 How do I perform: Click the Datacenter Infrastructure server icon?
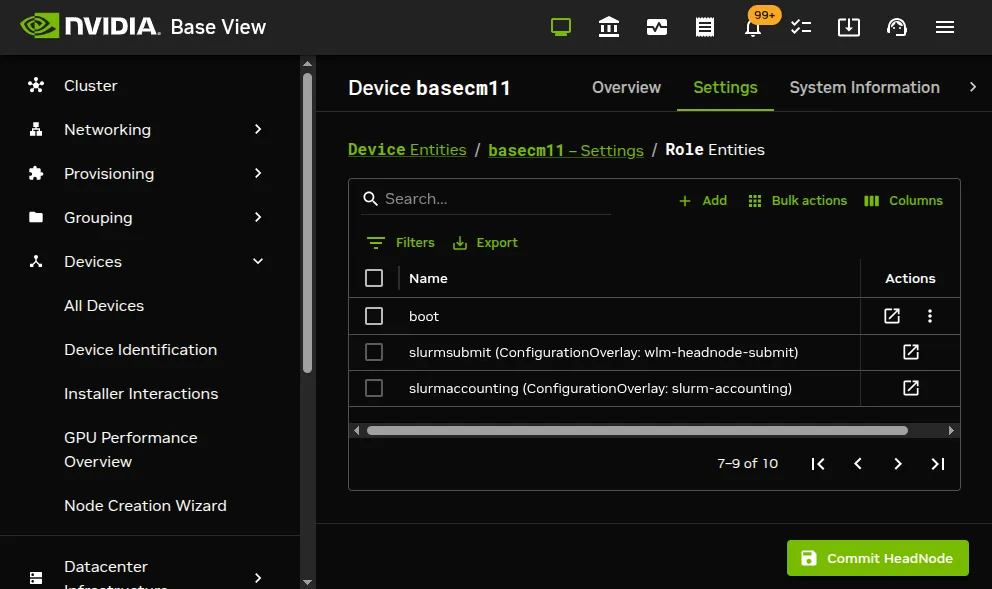point(36,578)
